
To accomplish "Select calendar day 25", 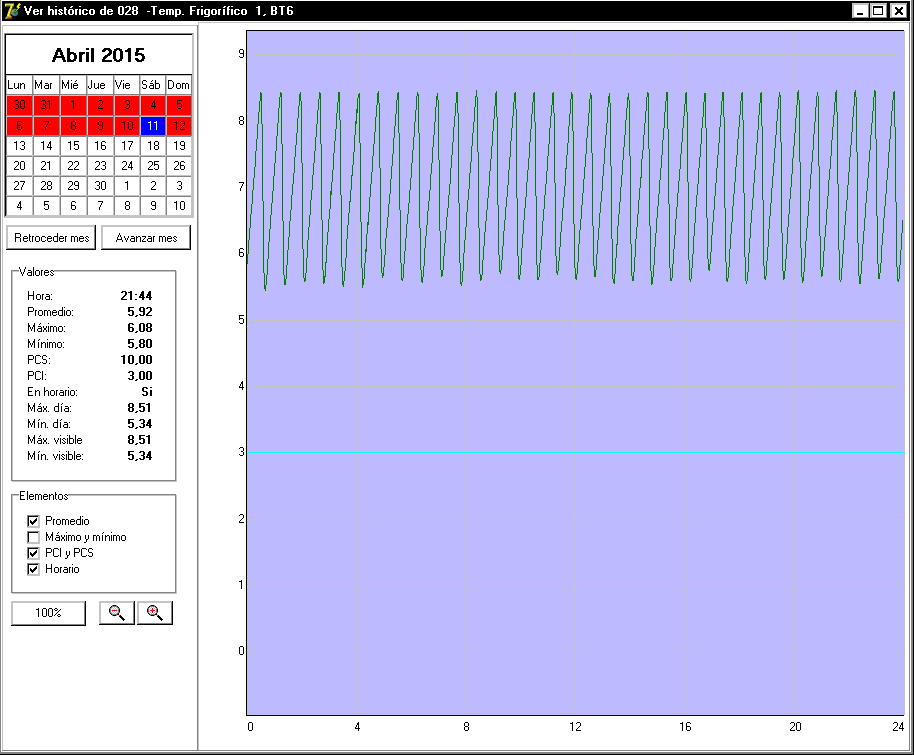I will [153, 166].
